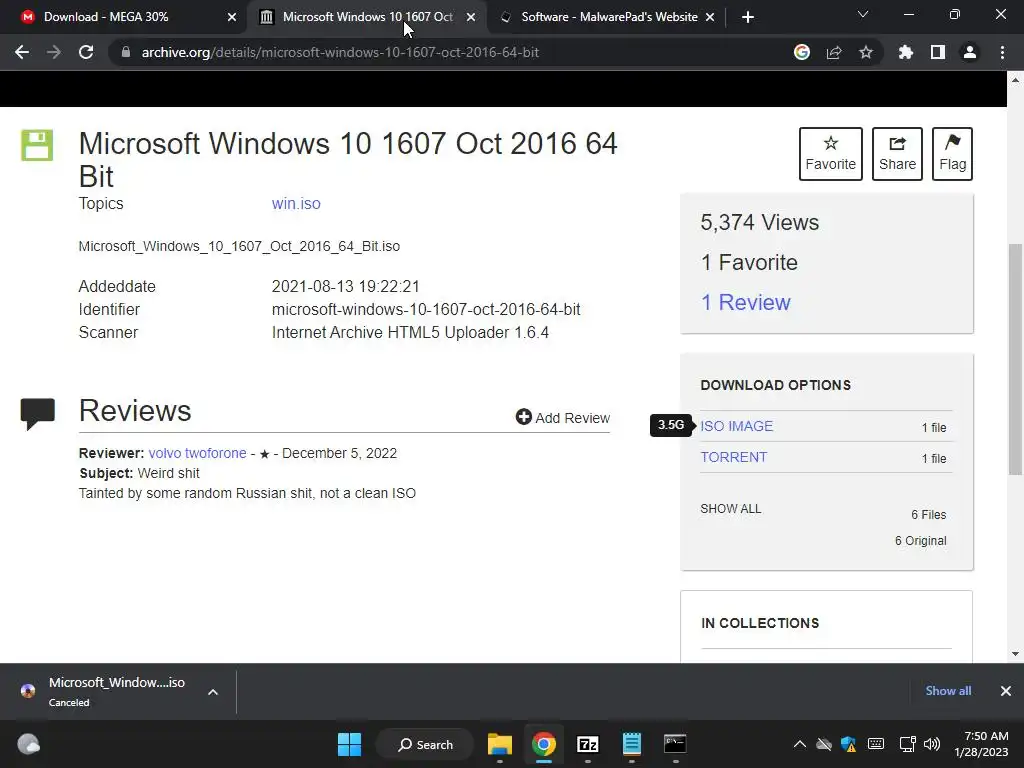The width and height of the screenshot is (1024, 768).
Task: Open the weather widget on the taskbar
Action: coord(28,744)
